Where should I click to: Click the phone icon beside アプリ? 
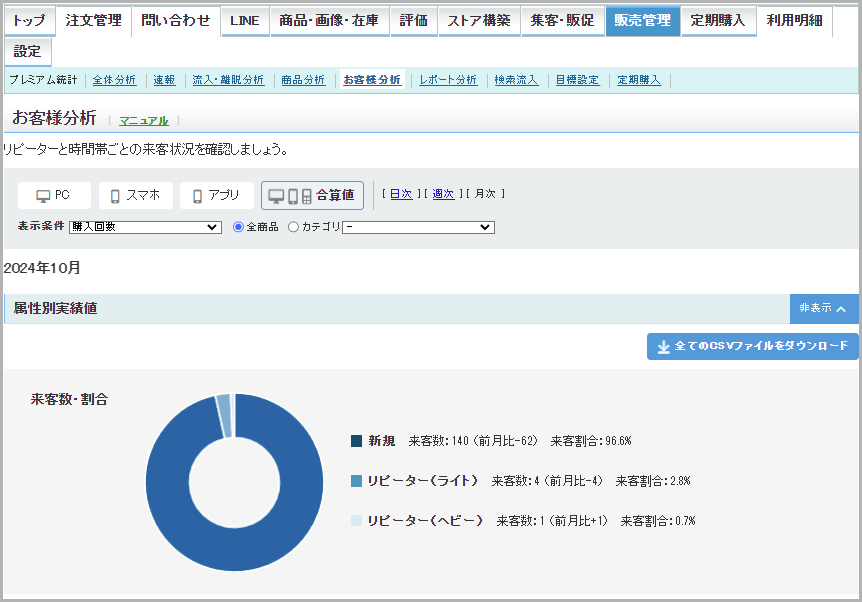pyautogui.click(x=197, y=196)
